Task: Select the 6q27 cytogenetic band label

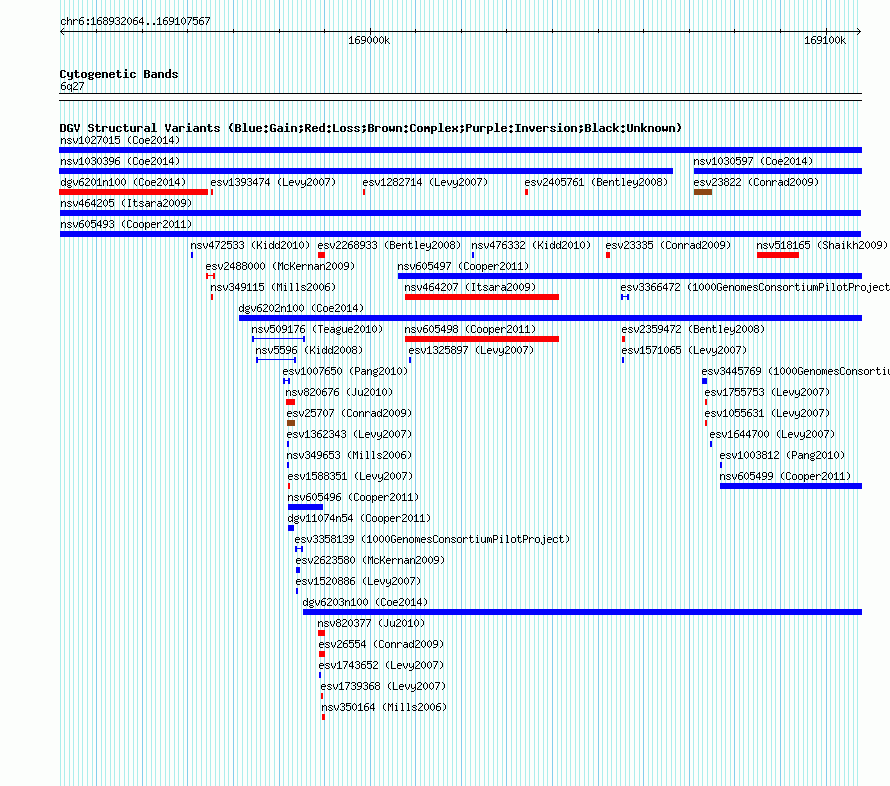Action: [x=72, y=86]
